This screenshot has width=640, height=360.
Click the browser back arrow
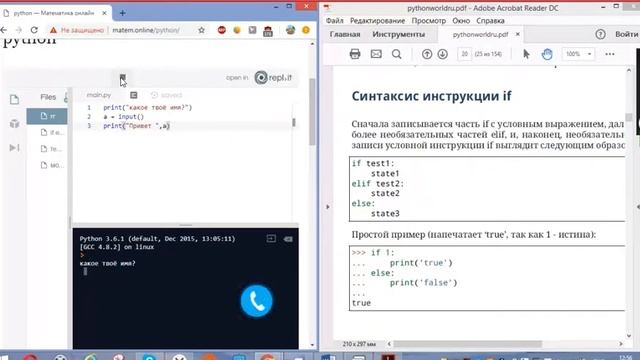[4, 30]
